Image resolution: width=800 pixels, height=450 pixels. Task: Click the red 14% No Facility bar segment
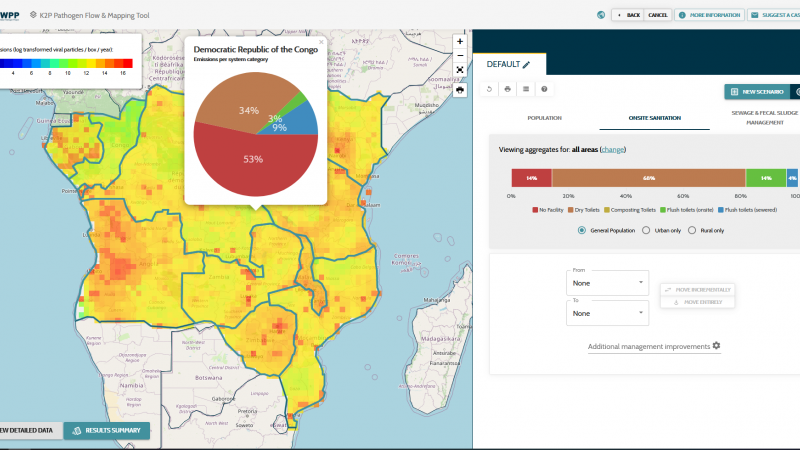532,178
